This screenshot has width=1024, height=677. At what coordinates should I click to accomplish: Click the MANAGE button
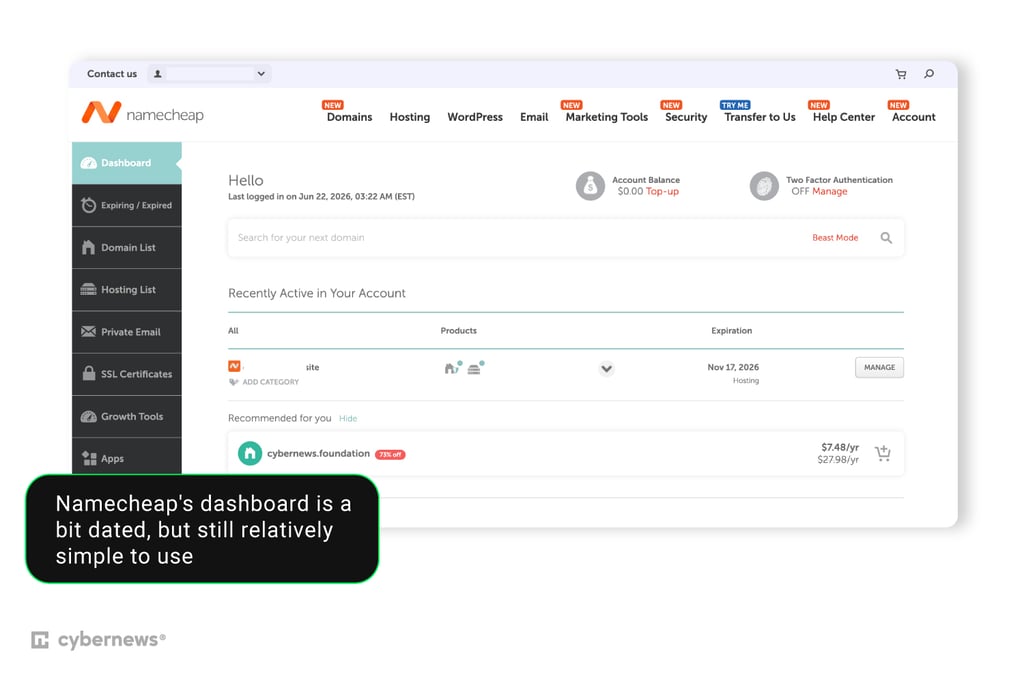[879, 368]
